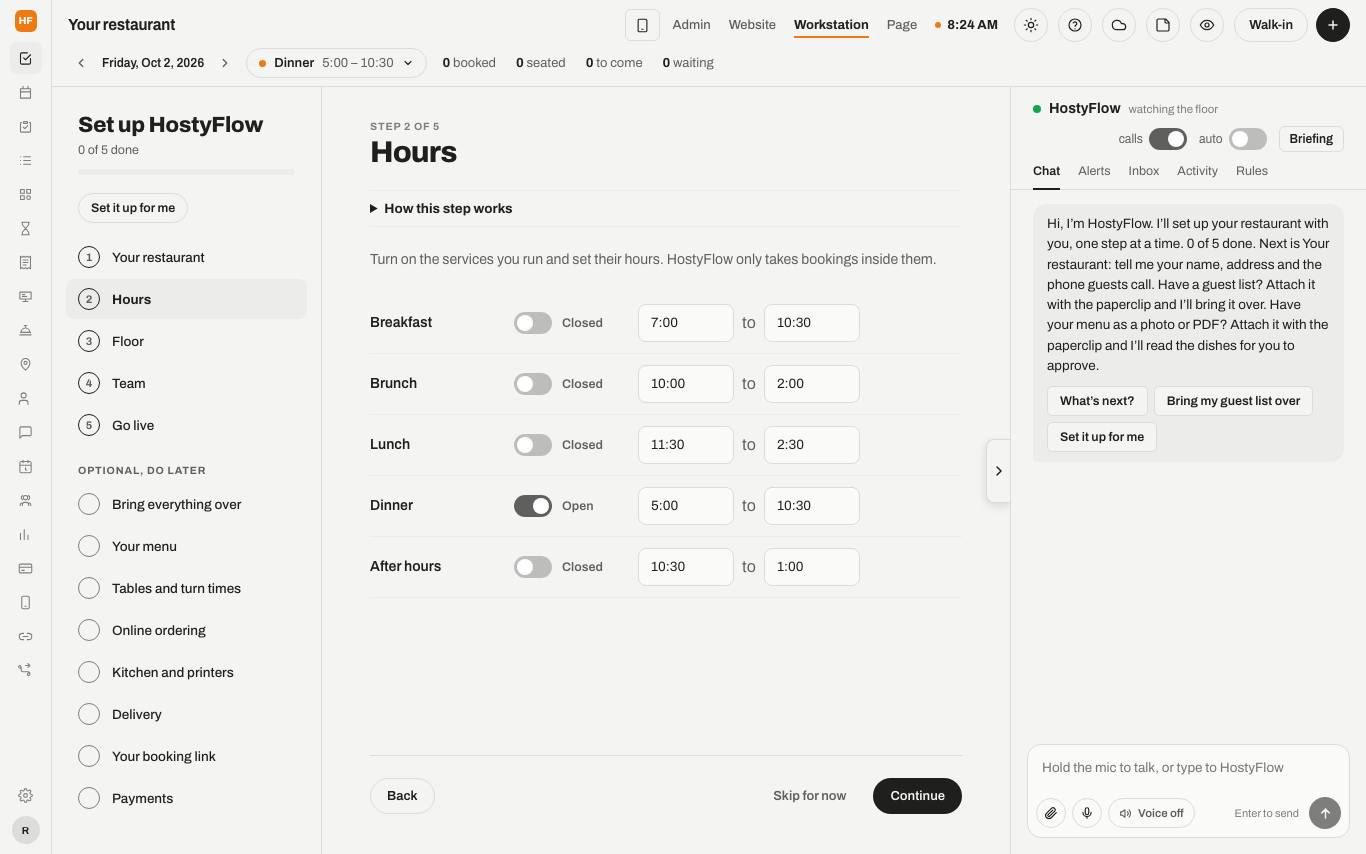This screenshot has width=1366, height=854.
Task: Open the Rules tab
Action: coord(1252,171)
